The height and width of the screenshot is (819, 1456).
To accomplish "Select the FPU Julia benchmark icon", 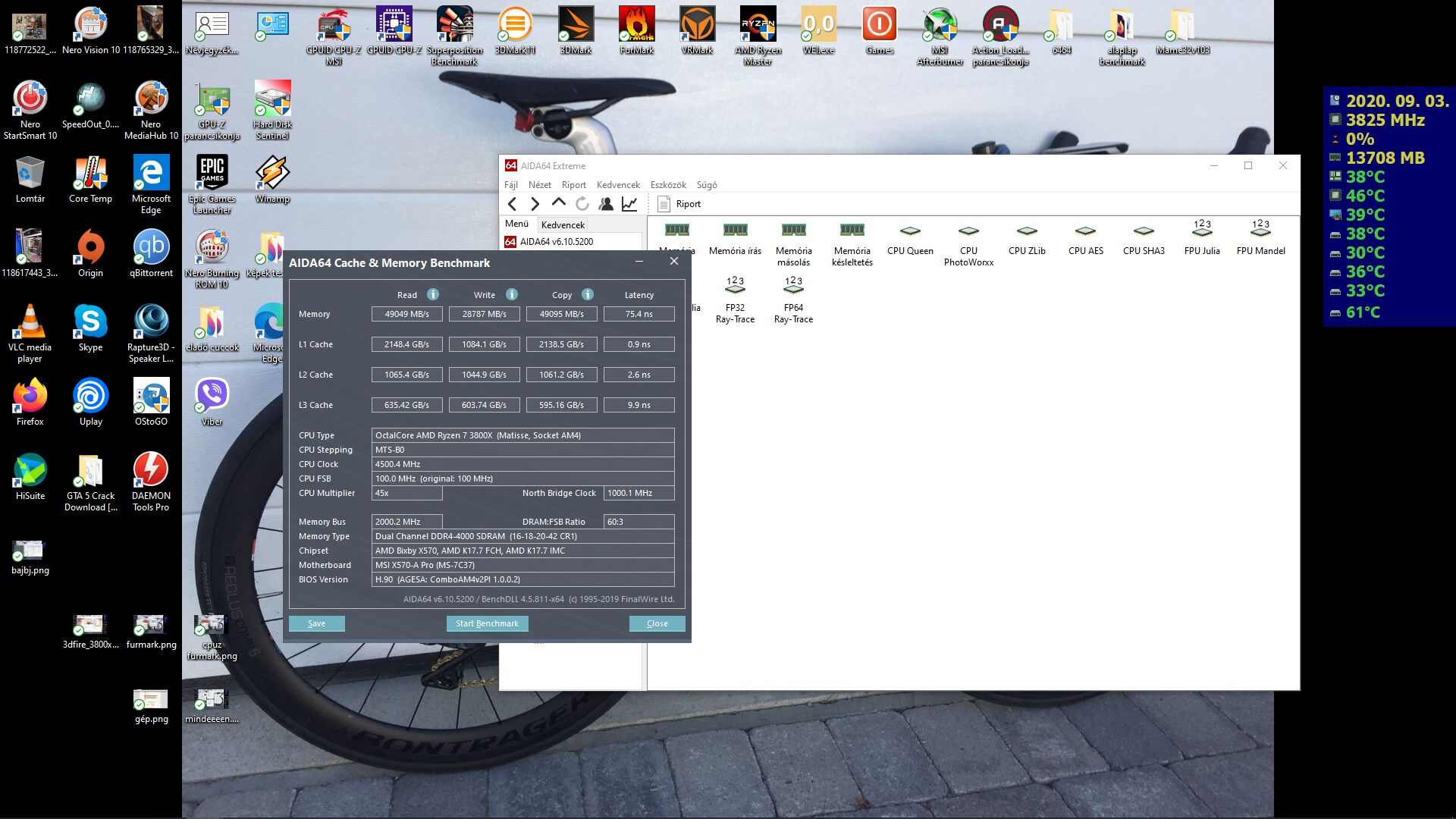I will pyautogui.click(x=1202, y=238).
